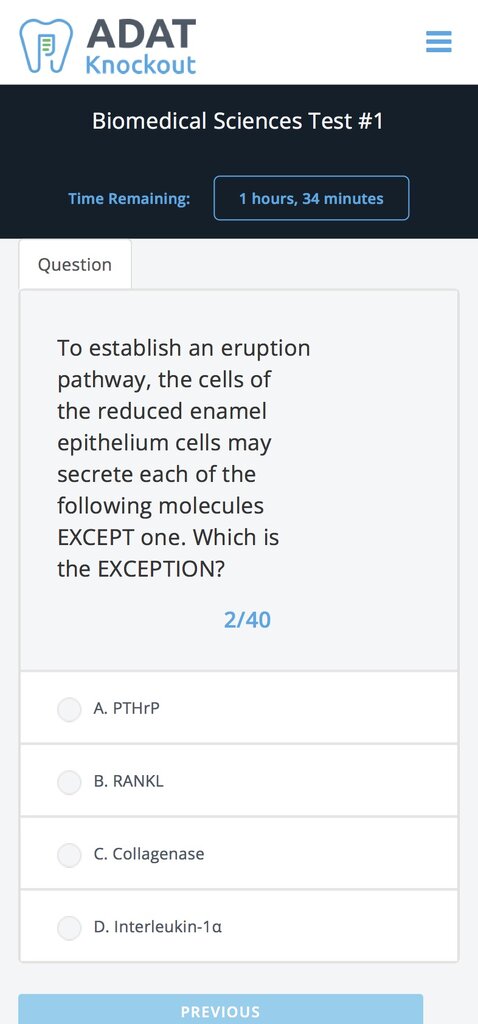Viewport: 478px width, 1024px height.
Task: Click the Knockout text under ADAT
Action: [141, 65]
